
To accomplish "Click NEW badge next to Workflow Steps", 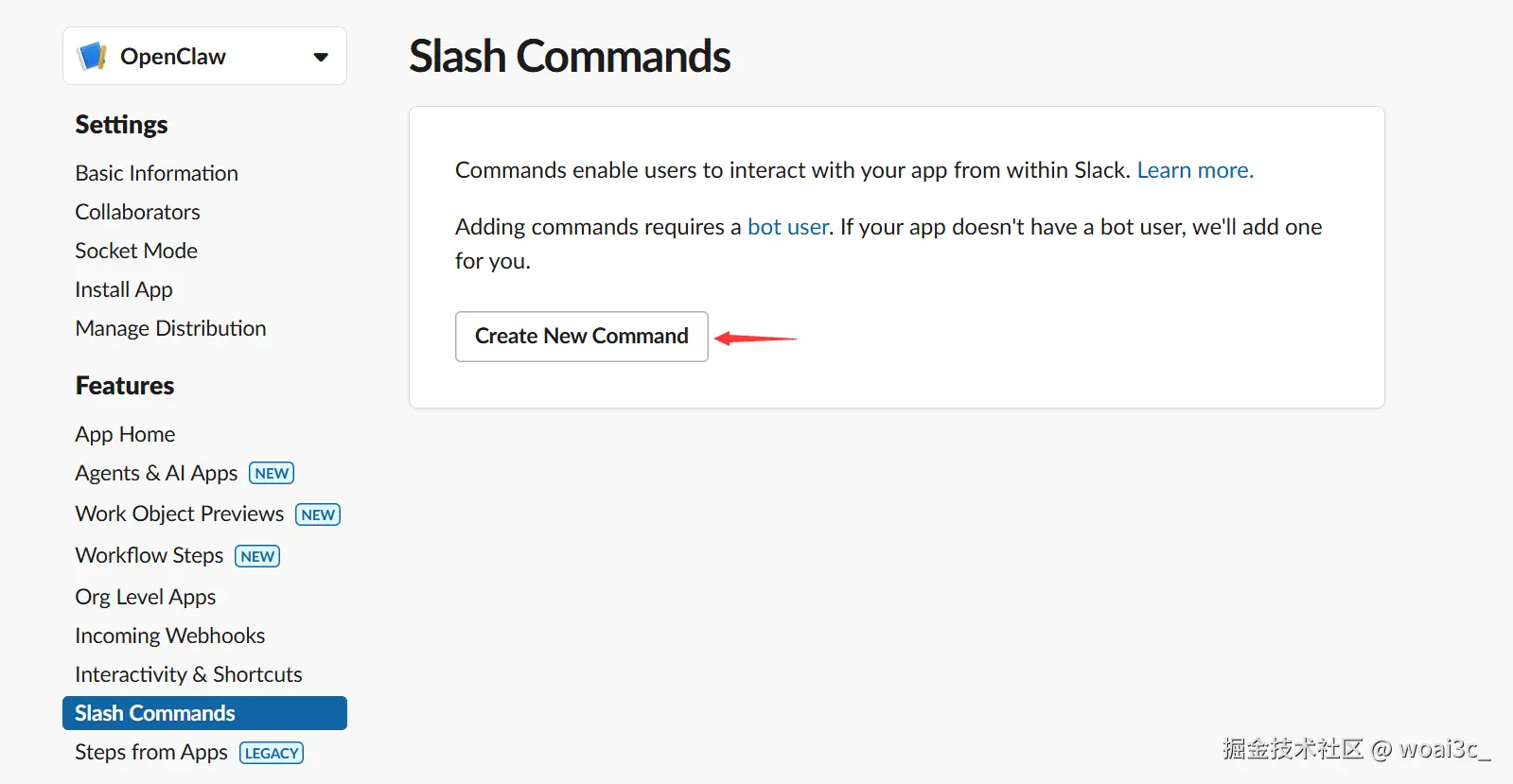I will 257,556.
